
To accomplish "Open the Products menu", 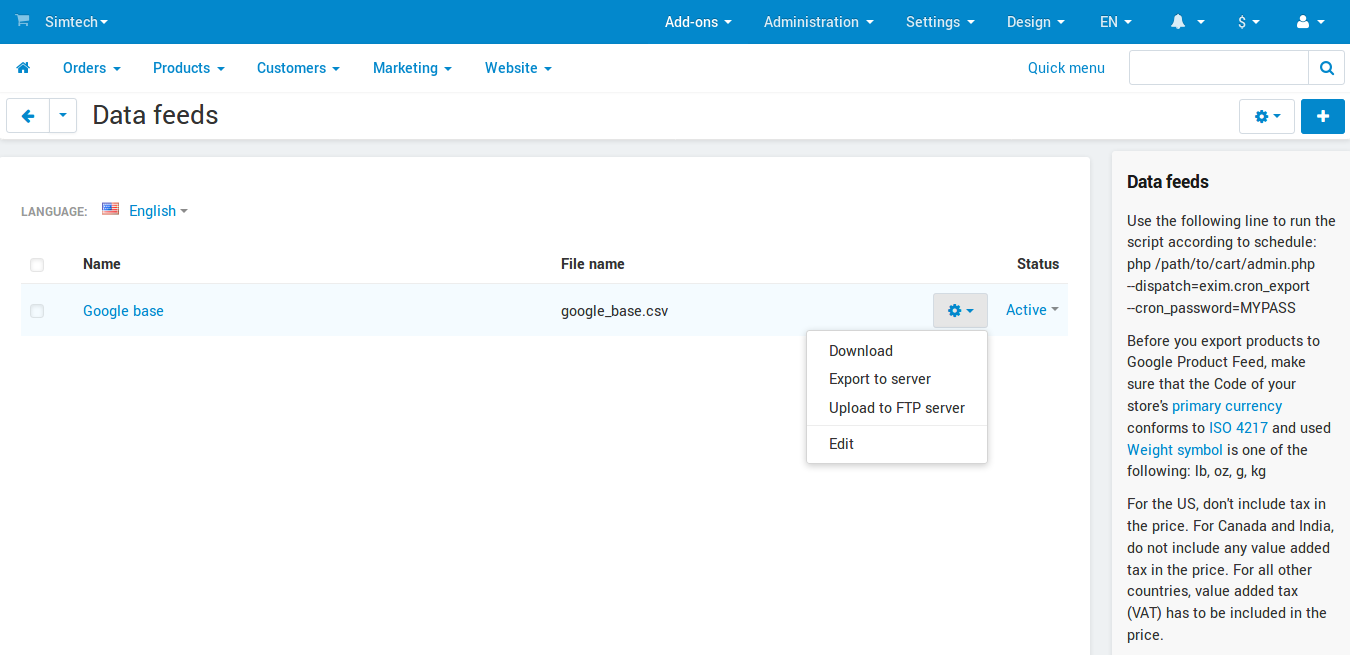I will point(189,68).
